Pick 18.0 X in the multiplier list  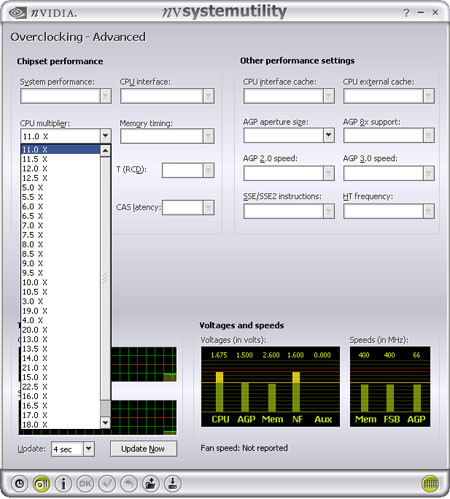pos(60,425)
